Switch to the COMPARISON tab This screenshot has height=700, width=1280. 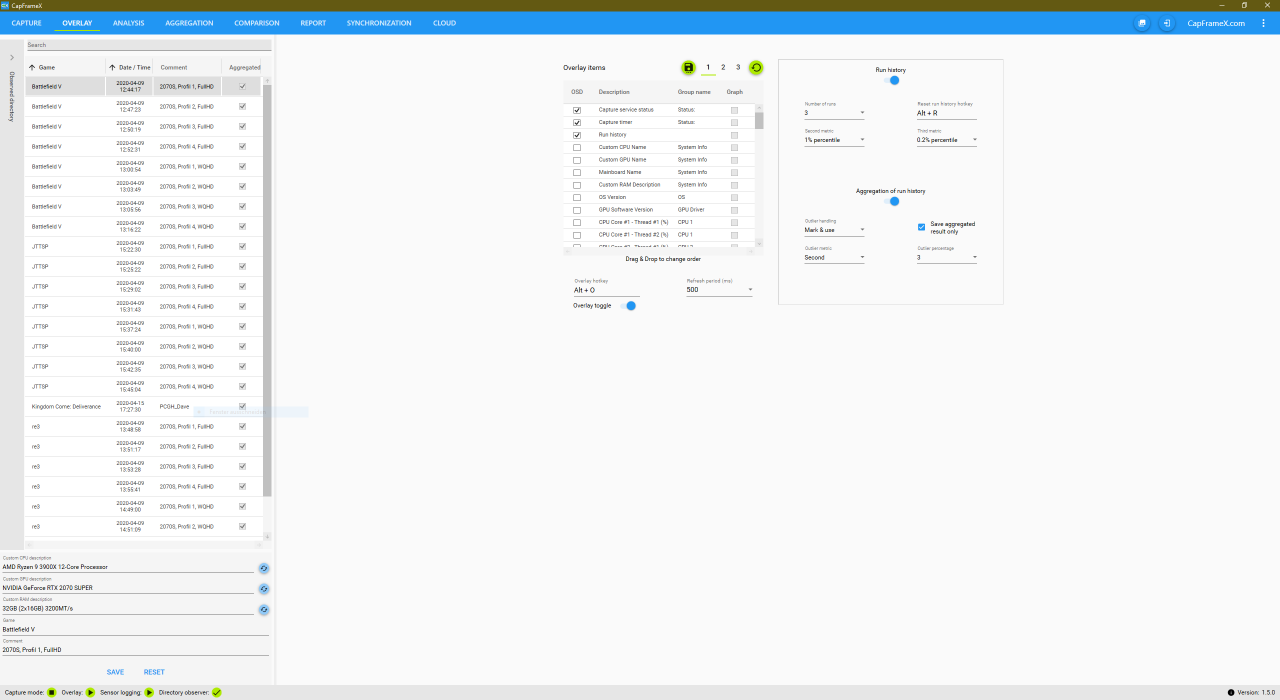[x=257, y=23]
